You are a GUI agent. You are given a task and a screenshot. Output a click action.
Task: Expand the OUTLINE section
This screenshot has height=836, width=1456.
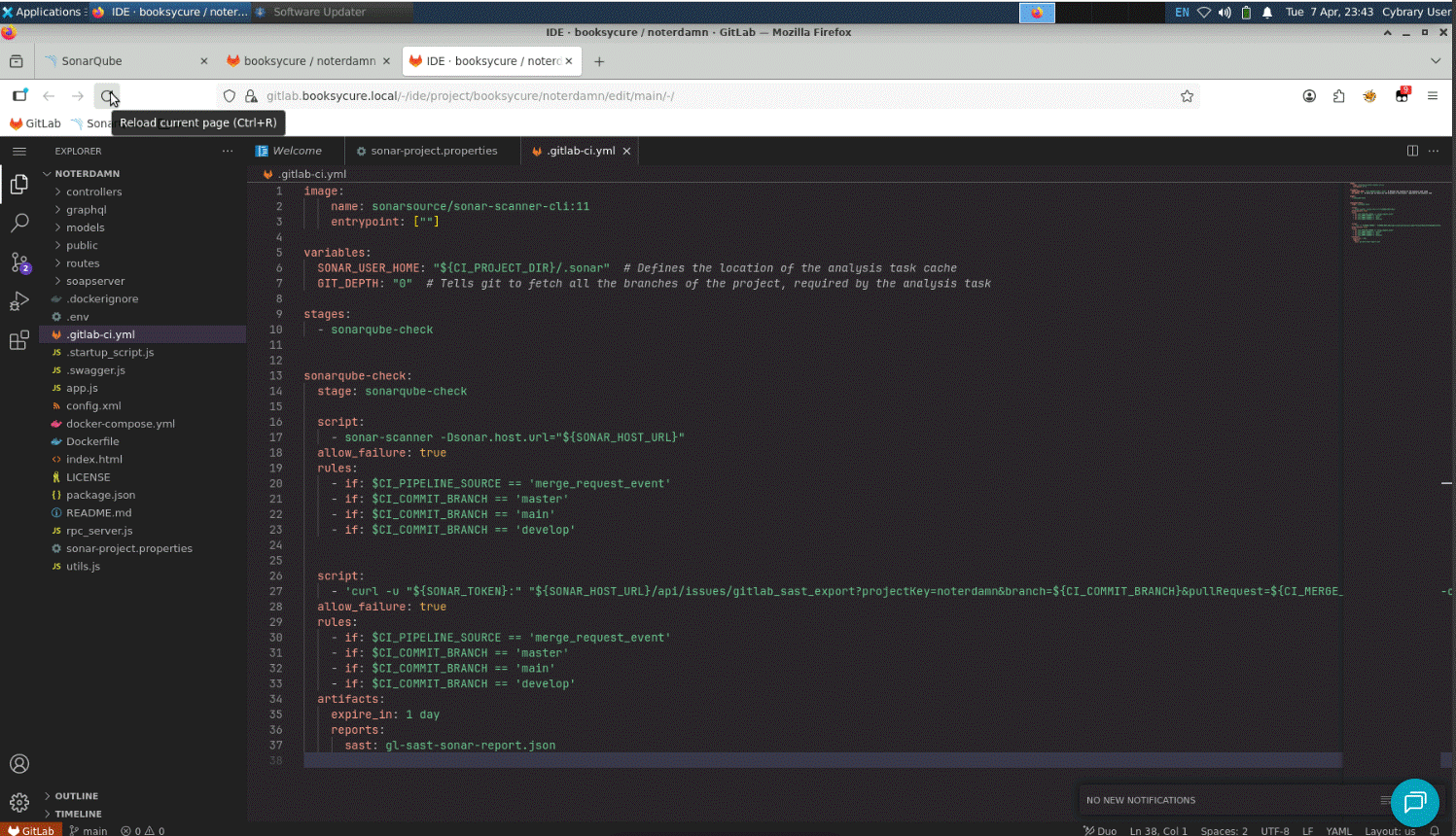76,796
